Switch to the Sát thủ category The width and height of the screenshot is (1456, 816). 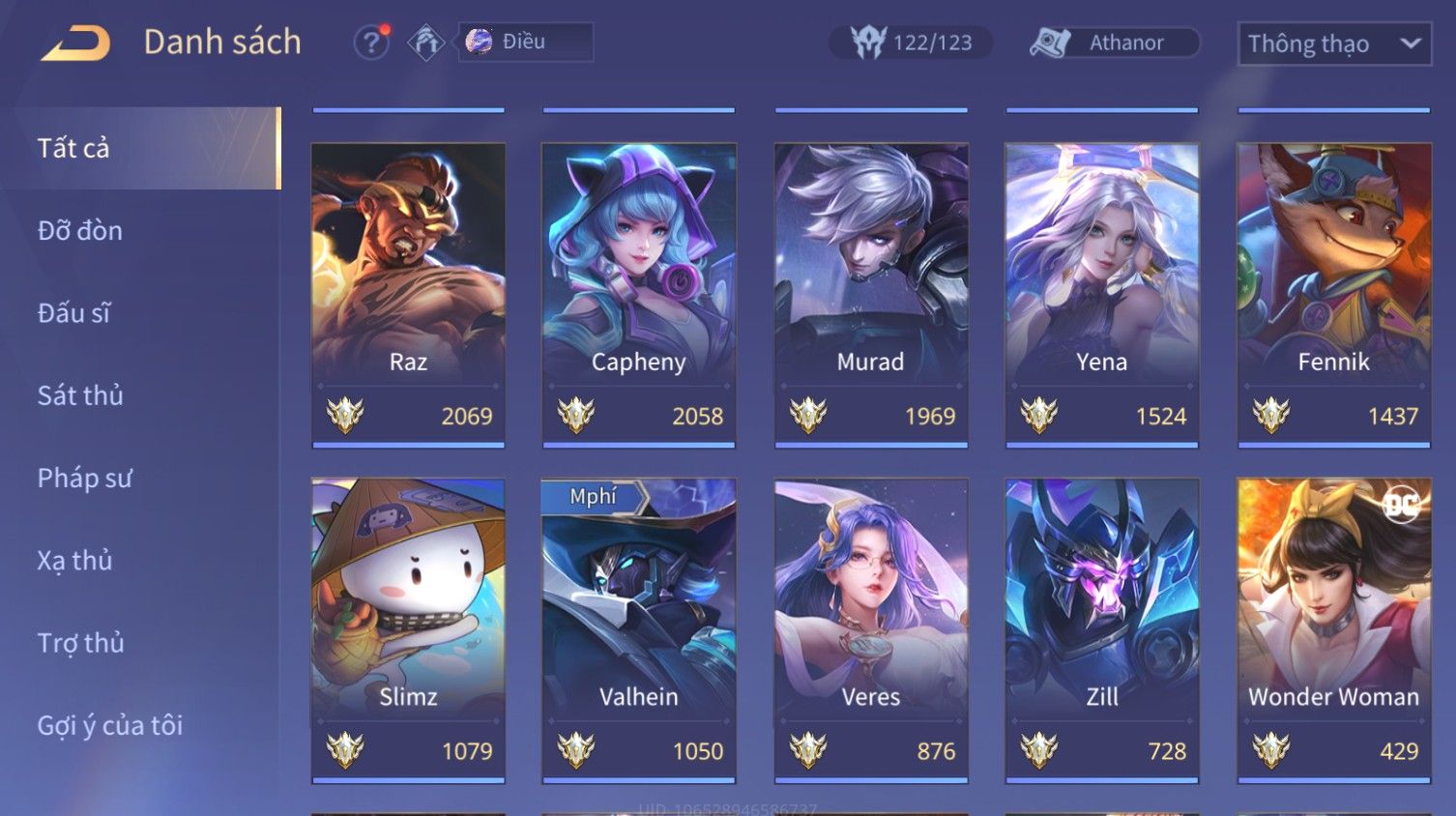[x=80, y=395]
